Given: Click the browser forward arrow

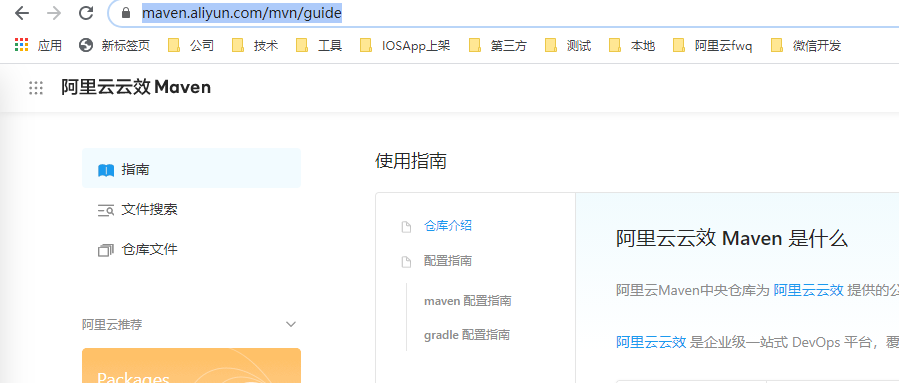Looking at the screenshot, I should coord(54,13).
